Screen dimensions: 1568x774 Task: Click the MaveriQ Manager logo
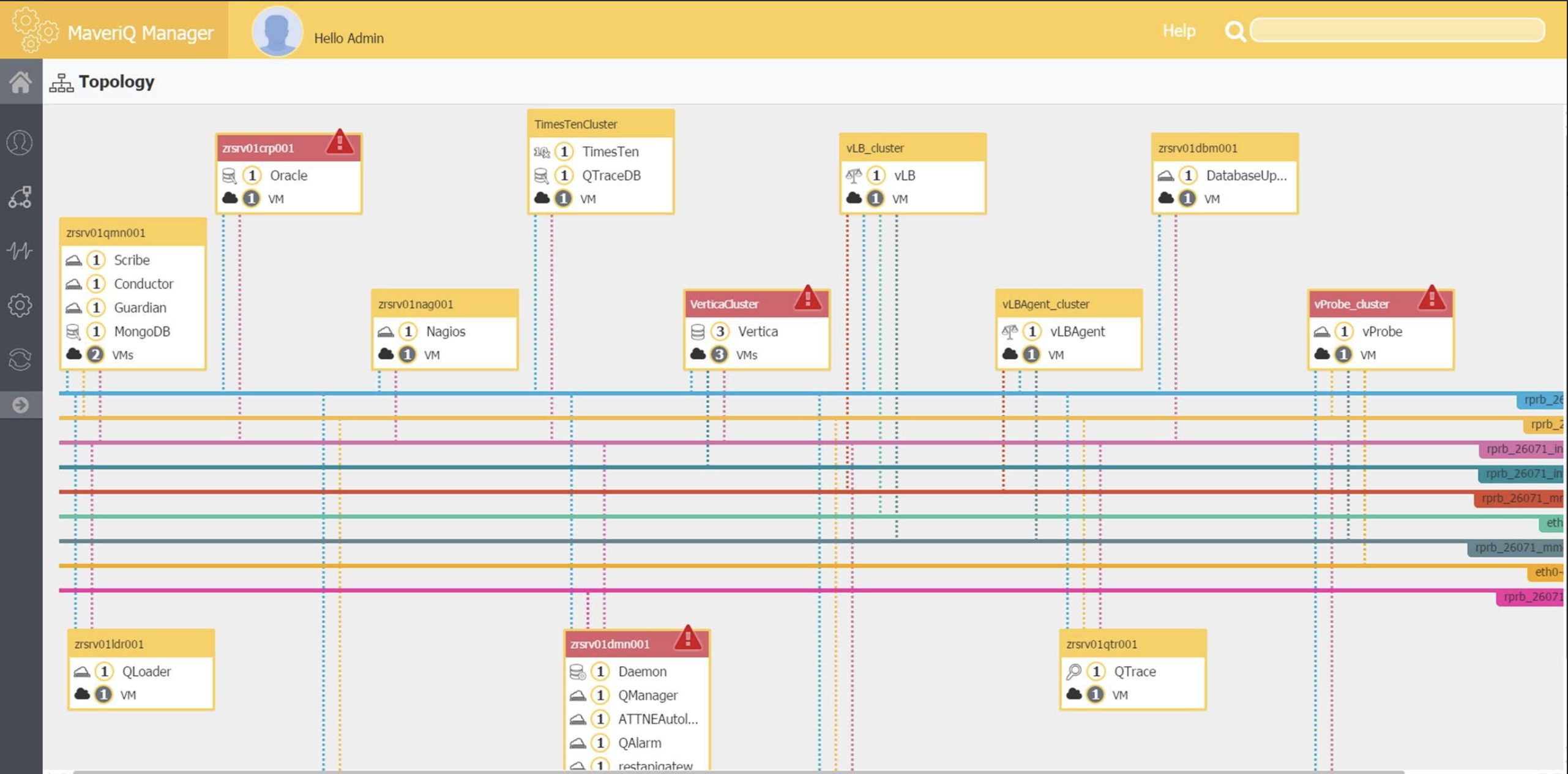coord(114,31)
